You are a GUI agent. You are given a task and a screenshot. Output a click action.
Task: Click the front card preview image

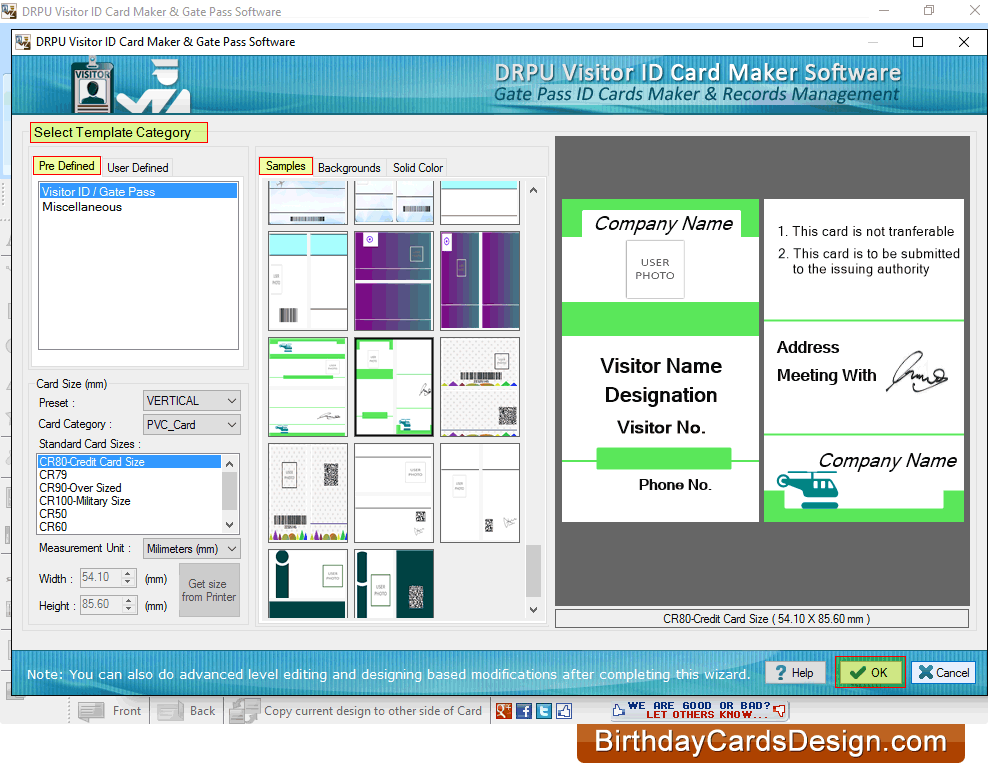(660, 360)
